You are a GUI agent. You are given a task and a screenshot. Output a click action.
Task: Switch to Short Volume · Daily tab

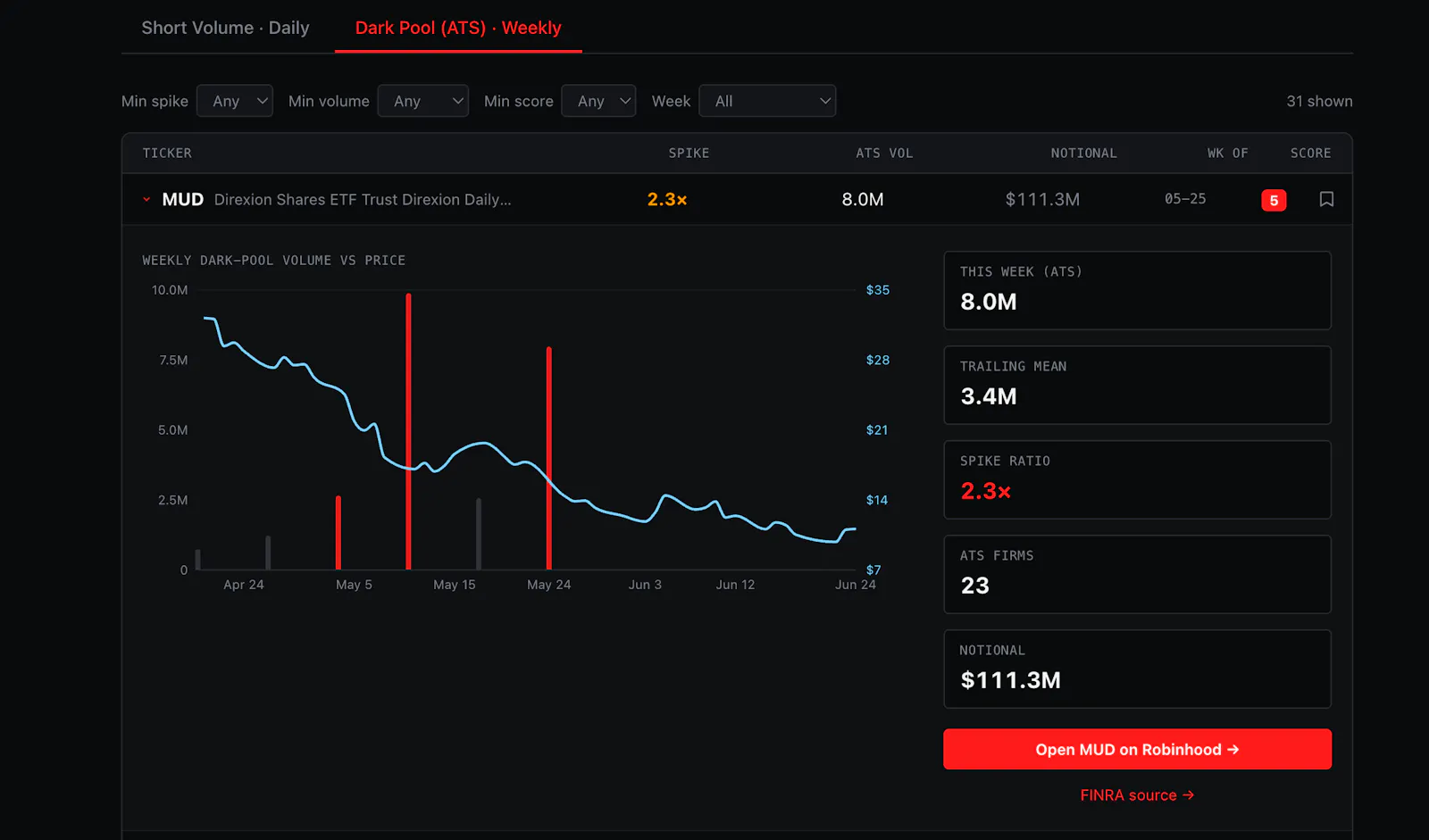tap(225, 28)
